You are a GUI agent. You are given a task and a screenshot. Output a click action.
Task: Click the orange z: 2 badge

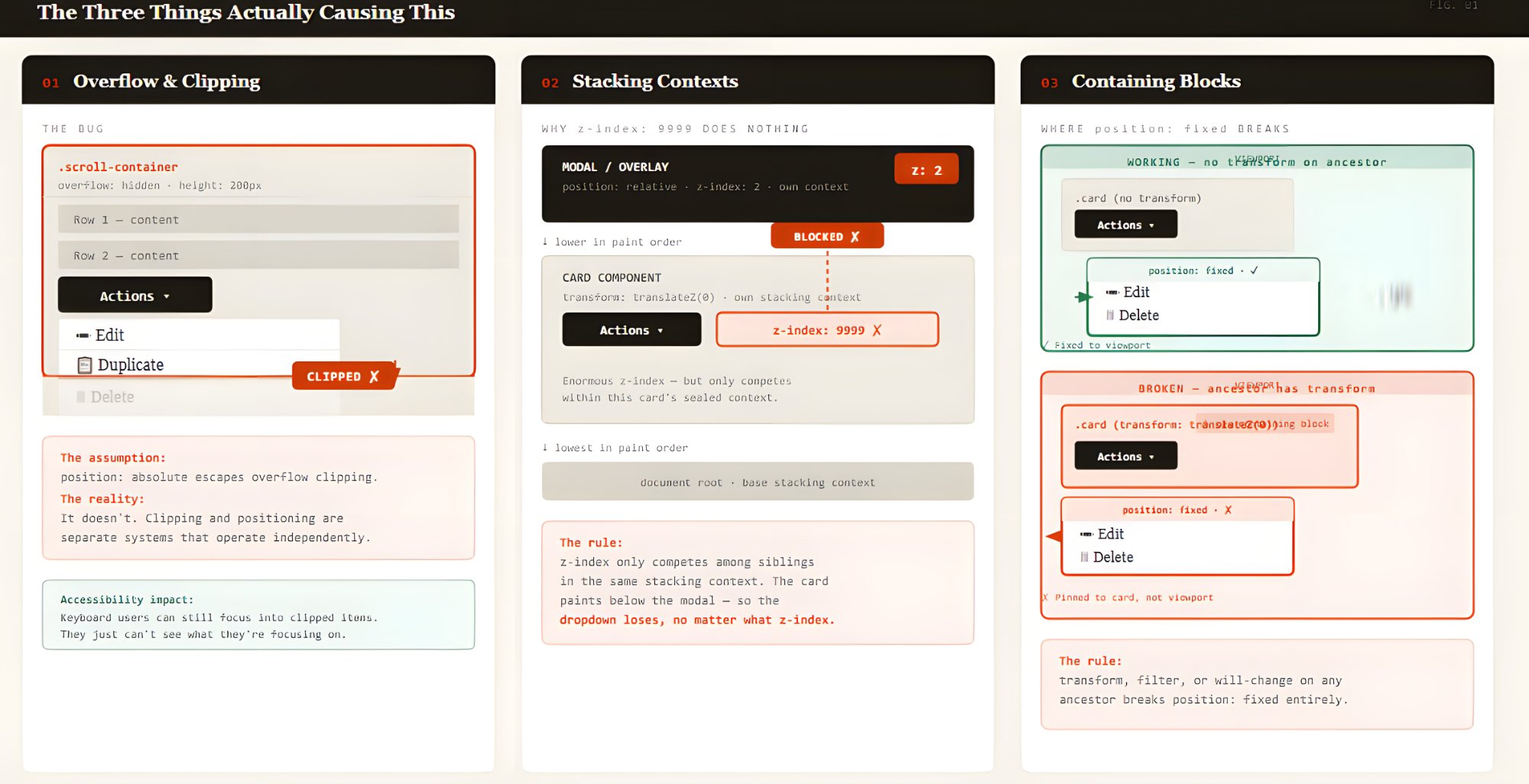coord(926,170)
